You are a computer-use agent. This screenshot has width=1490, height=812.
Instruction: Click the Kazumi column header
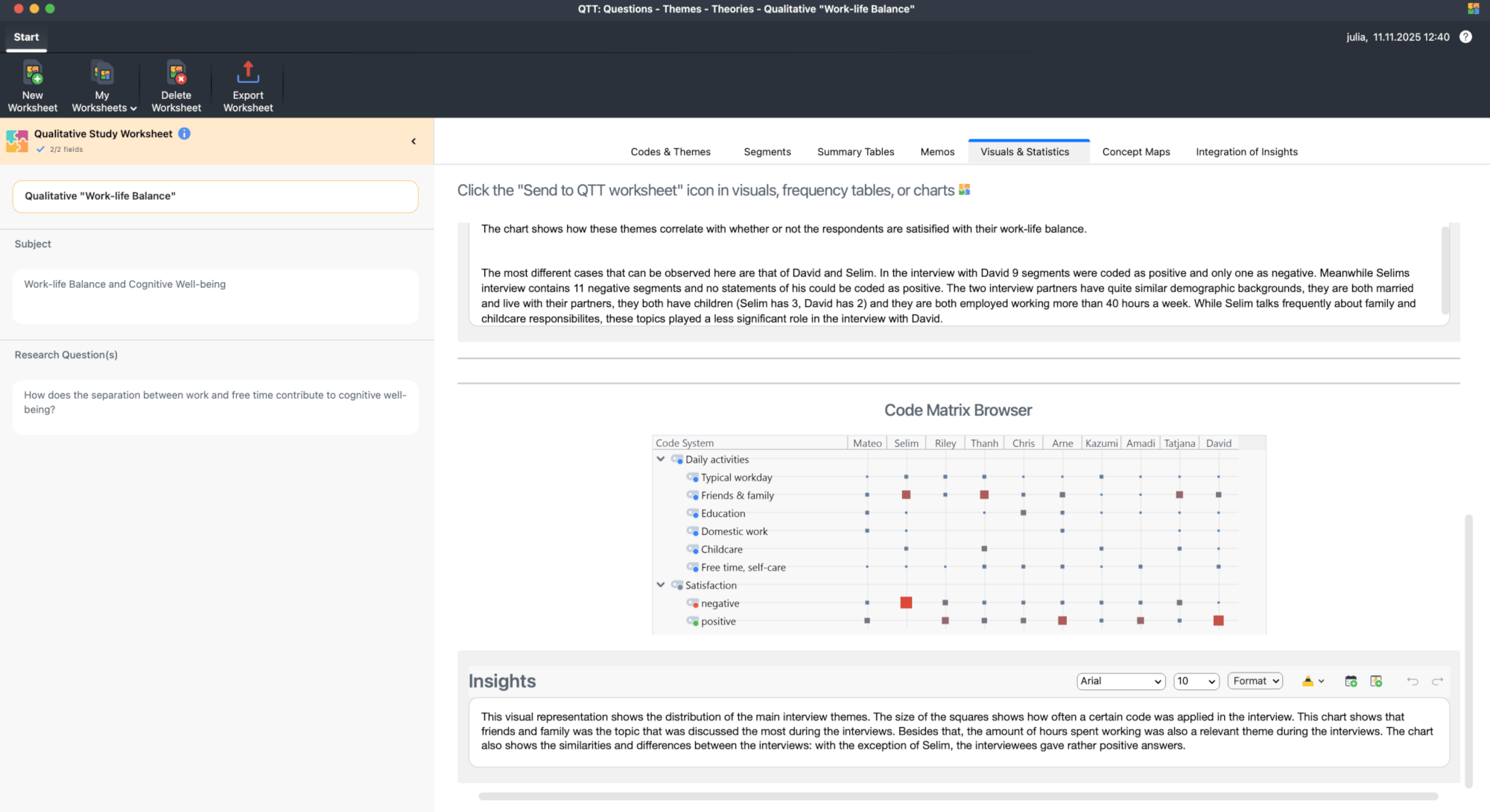(1101, 443)
